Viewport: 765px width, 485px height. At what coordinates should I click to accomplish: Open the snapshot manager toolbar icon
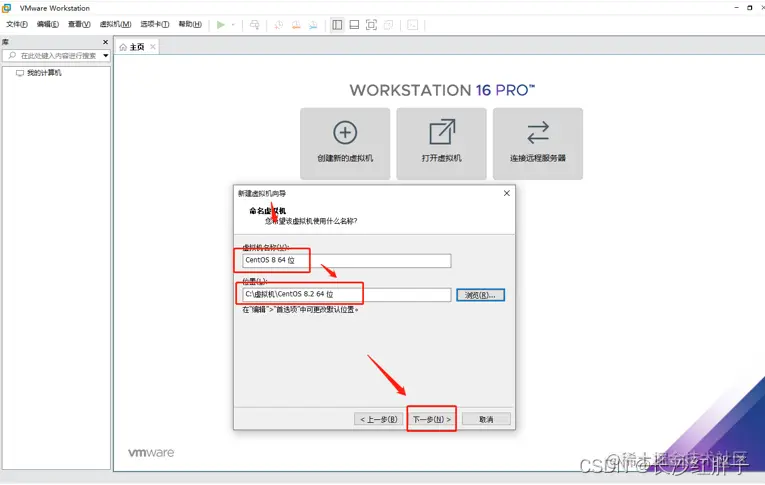[313, 25]
